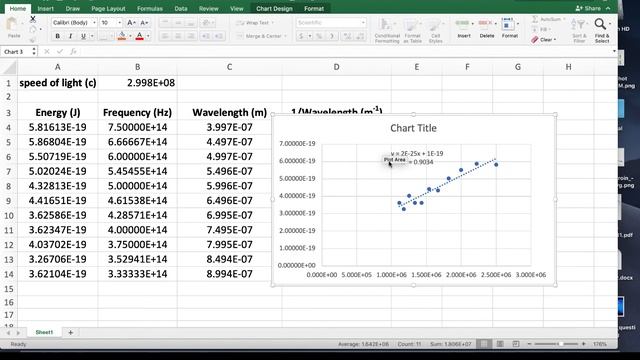Screen dimensions: 640x360
Task: Click the Fill Color paint bucket icon
Action: [x=122, y=36]
